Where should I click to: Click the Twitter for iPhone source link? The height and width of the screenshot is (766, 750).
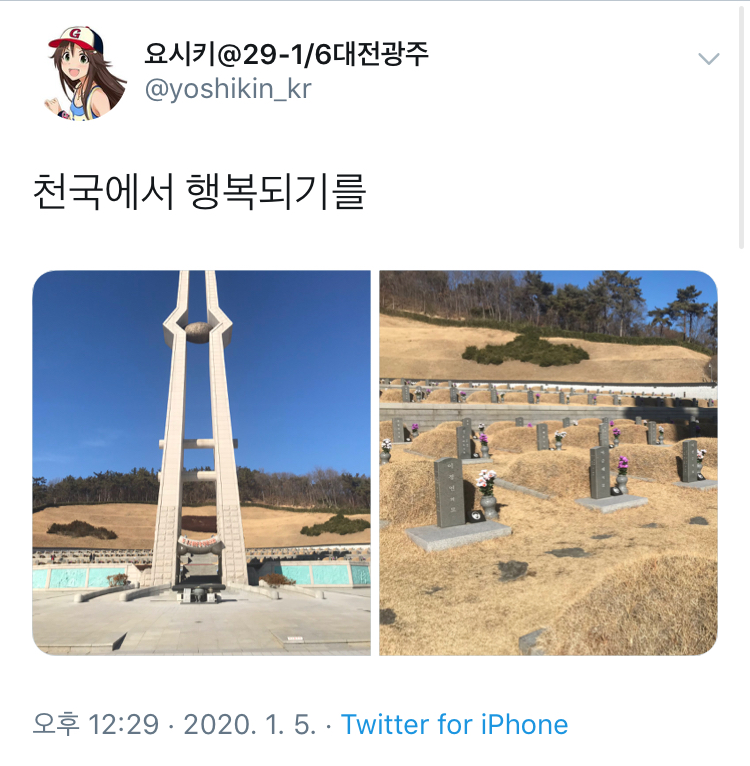click(x=454, y=724)
